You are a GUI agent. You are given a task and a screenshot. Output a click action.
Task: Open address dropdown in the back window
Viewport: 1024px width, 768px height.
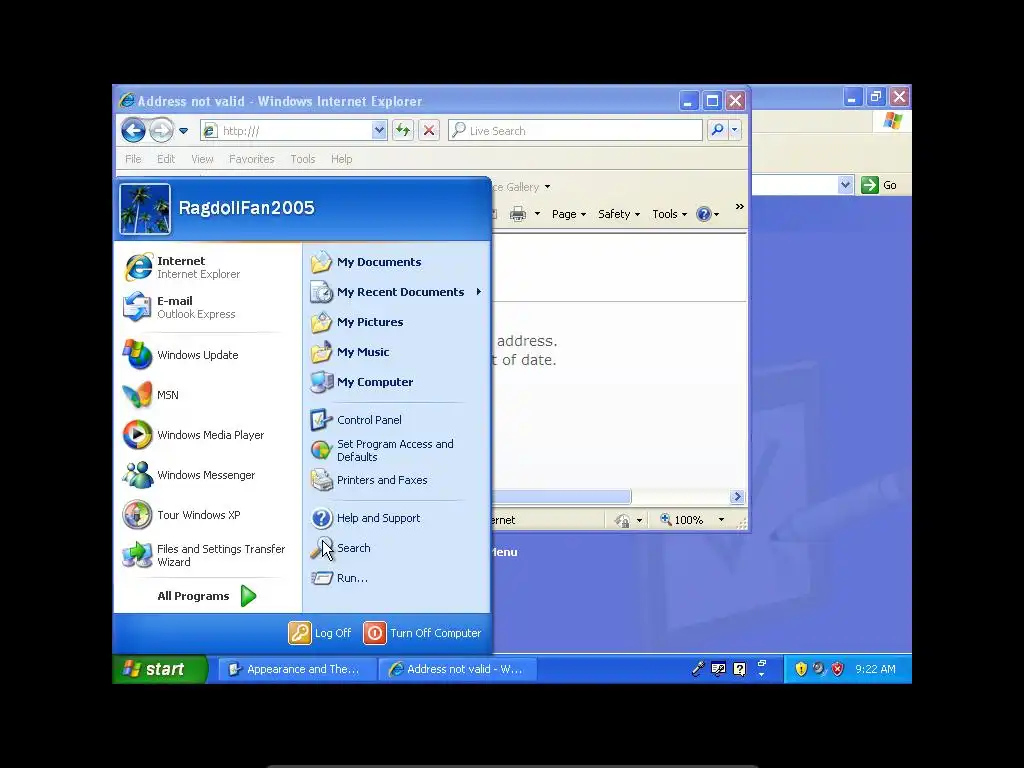click(x=846, y=185)
